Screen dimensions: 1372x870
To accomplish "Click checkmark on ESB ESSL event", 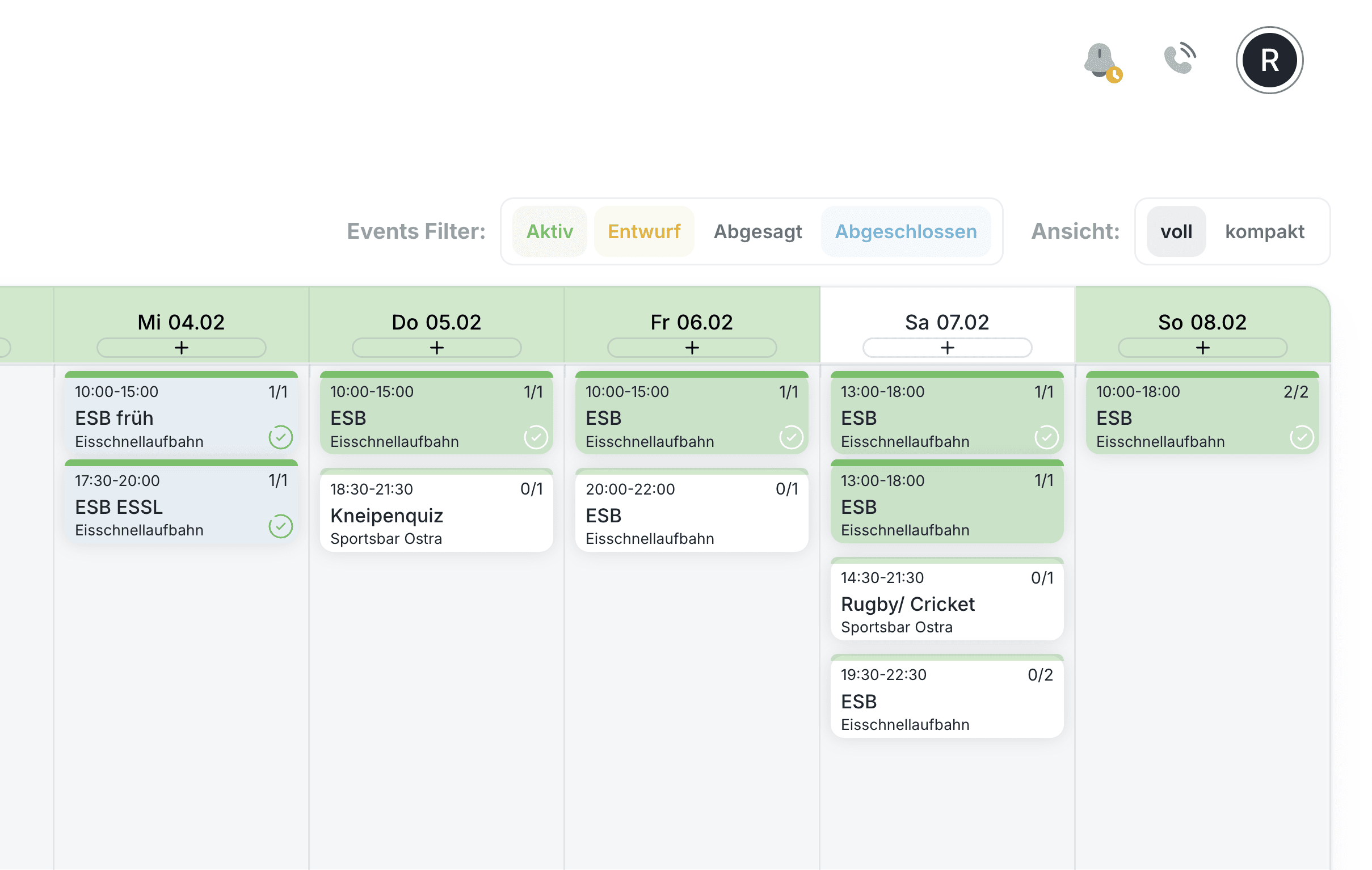I will pyautogui.click(x=280, y=526).
